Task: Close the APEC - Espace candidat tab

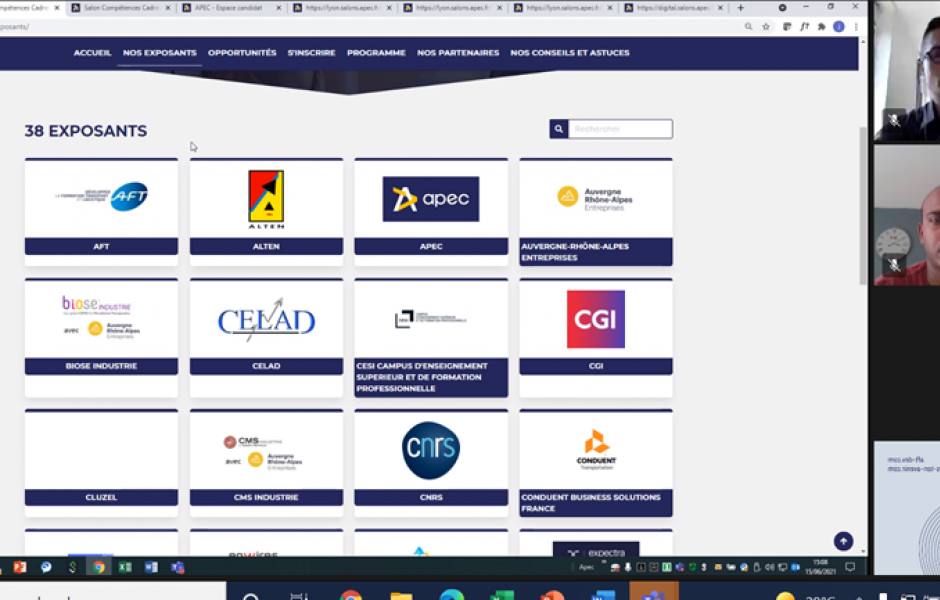Action: point(278,8)
